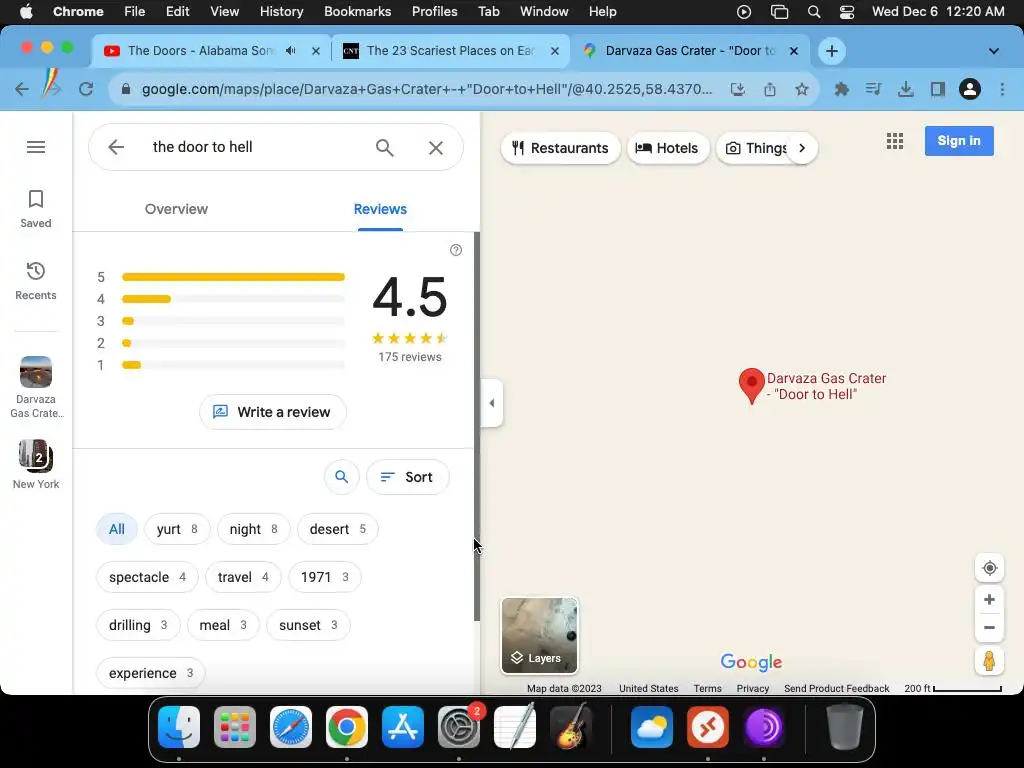Switch to the Overview tab
The image size is (1024, 768).
(176, 209)
